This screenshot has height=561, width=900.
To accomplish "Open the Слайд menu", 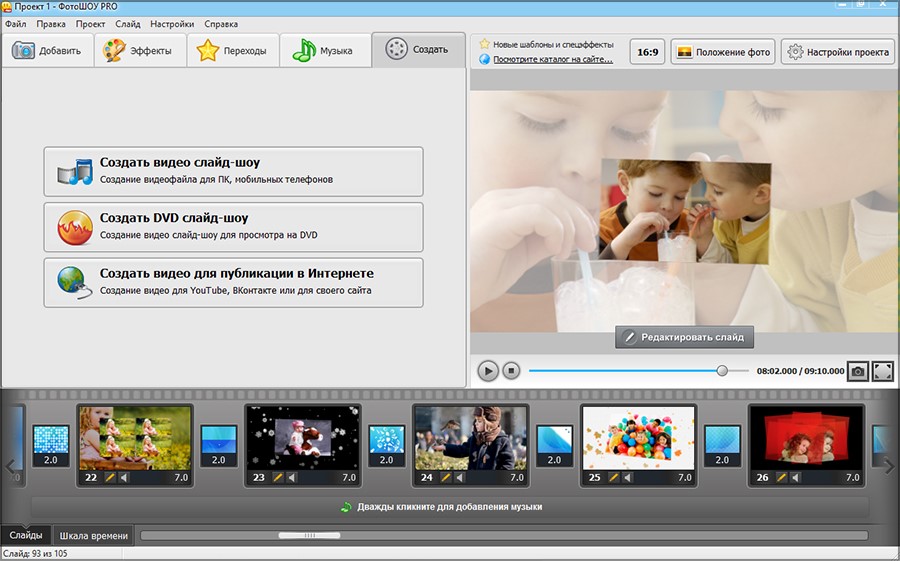I will pyautogui.click(x=127, y=24).
